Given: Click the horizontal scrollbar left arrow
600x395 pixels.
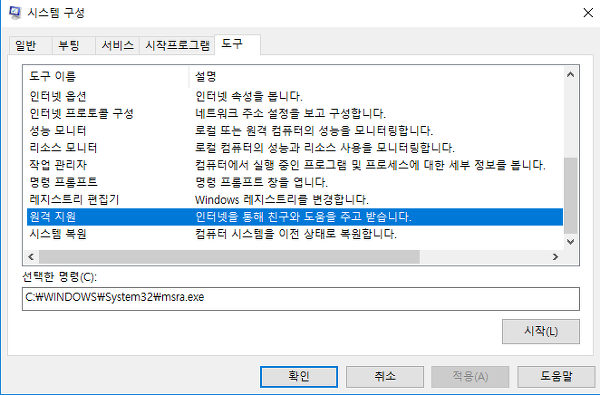Looking at the screenshot, I should (31, 257).
